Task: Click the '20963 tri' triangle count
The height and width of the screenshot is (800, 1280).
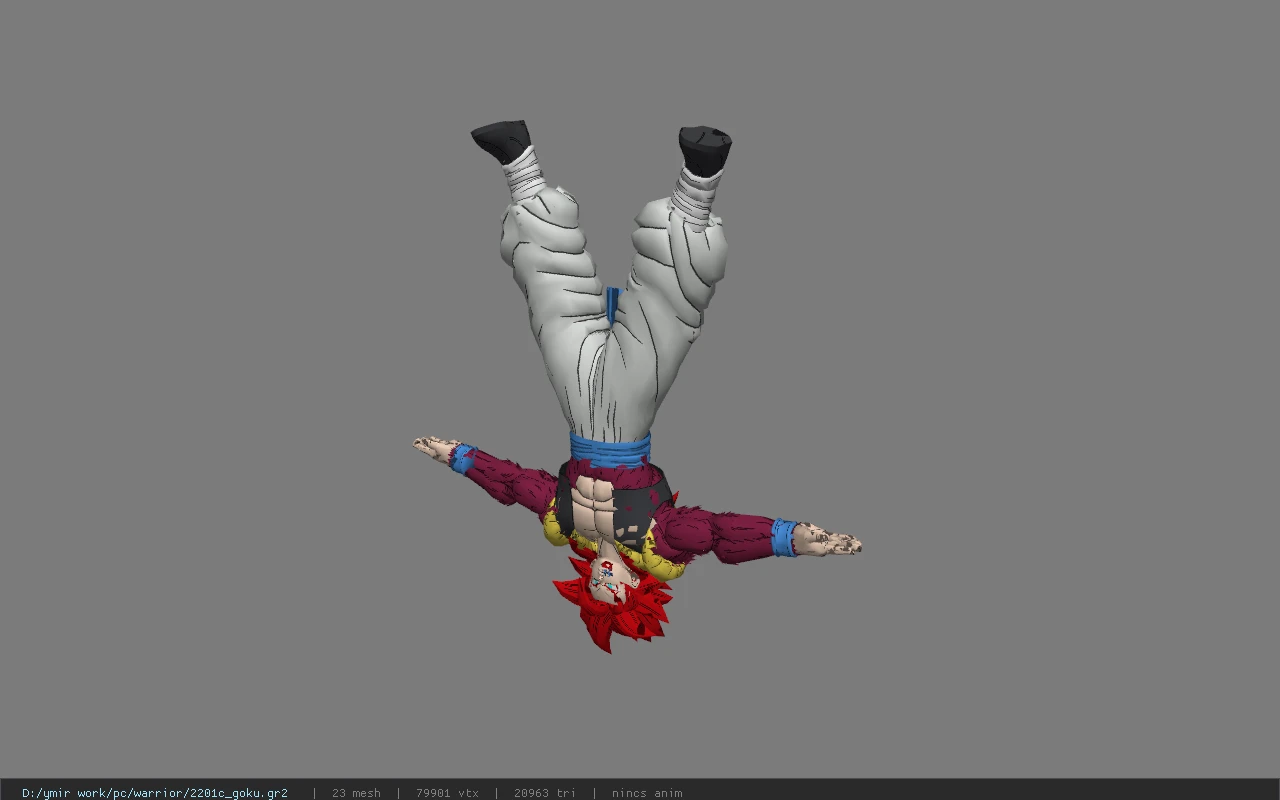Action: pyautogui.click(x=545, y=793)
